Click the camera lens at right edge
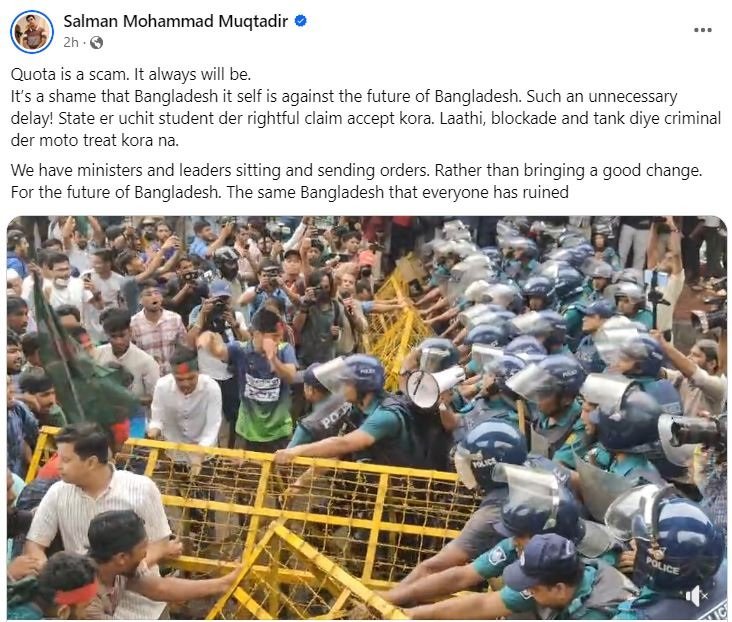Viewport: 732px width, 622px height. click(690, 430)
